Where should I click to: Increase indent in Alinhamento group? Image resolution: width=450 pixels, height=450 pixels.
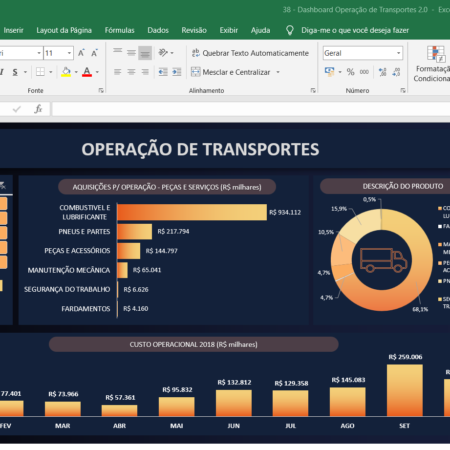tap(177, 72)
